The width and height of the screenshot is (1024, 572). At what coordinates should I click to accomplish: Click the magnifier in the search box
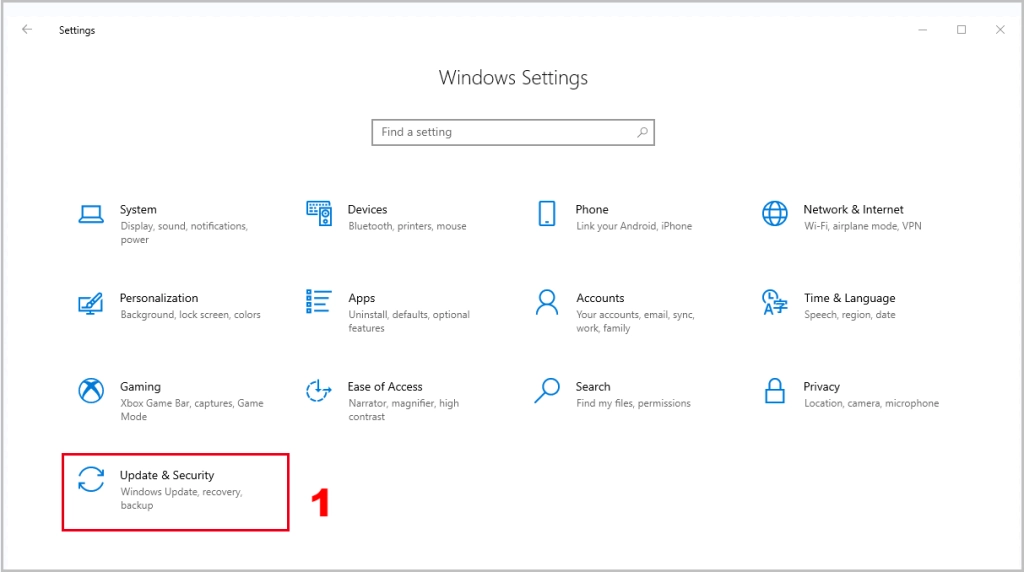coord(643,132)
